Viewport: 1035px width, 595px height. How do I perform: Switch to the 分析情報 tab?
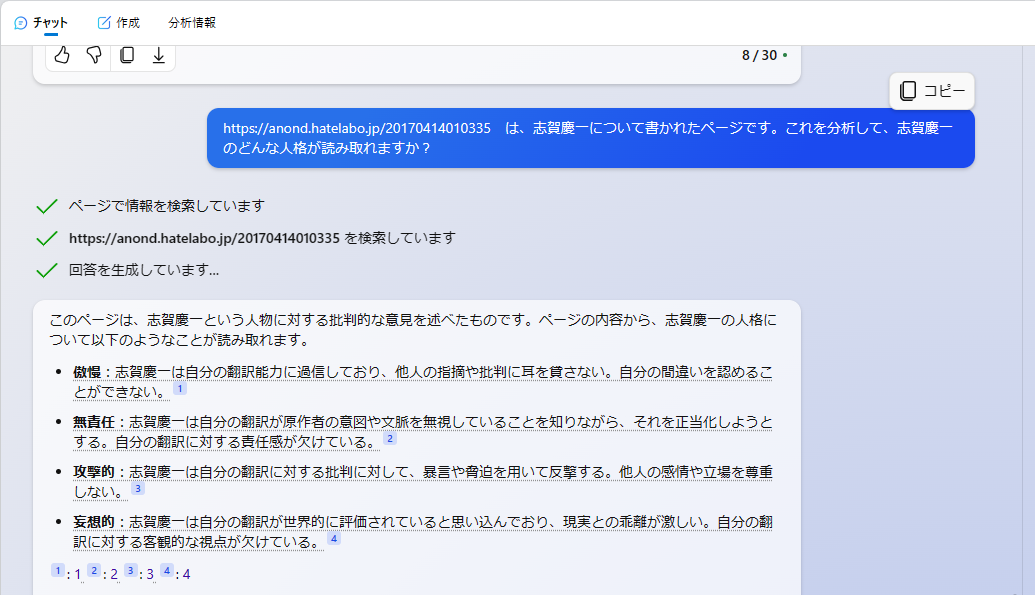192,22
